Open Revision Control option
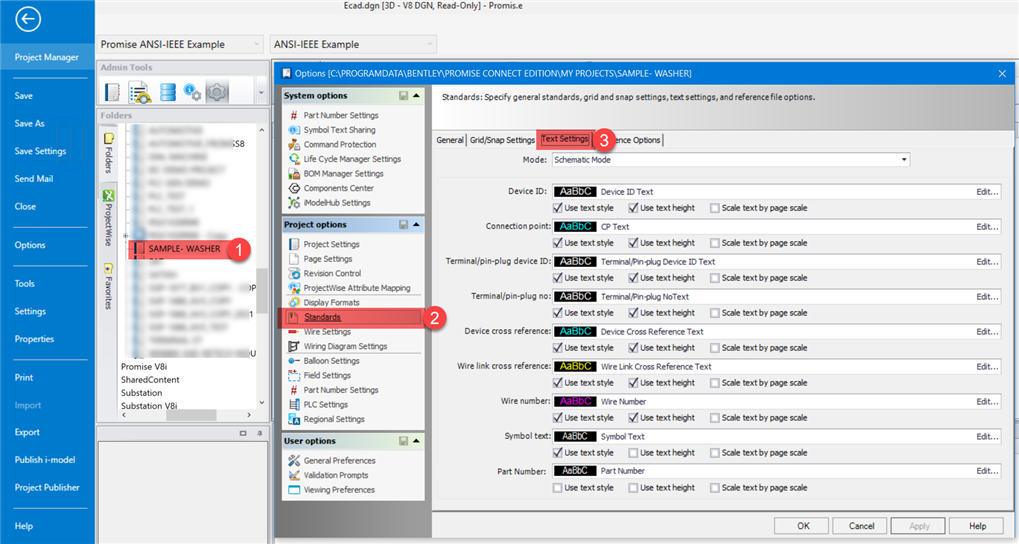1019x544 pixels. click(x=332, y=274)
